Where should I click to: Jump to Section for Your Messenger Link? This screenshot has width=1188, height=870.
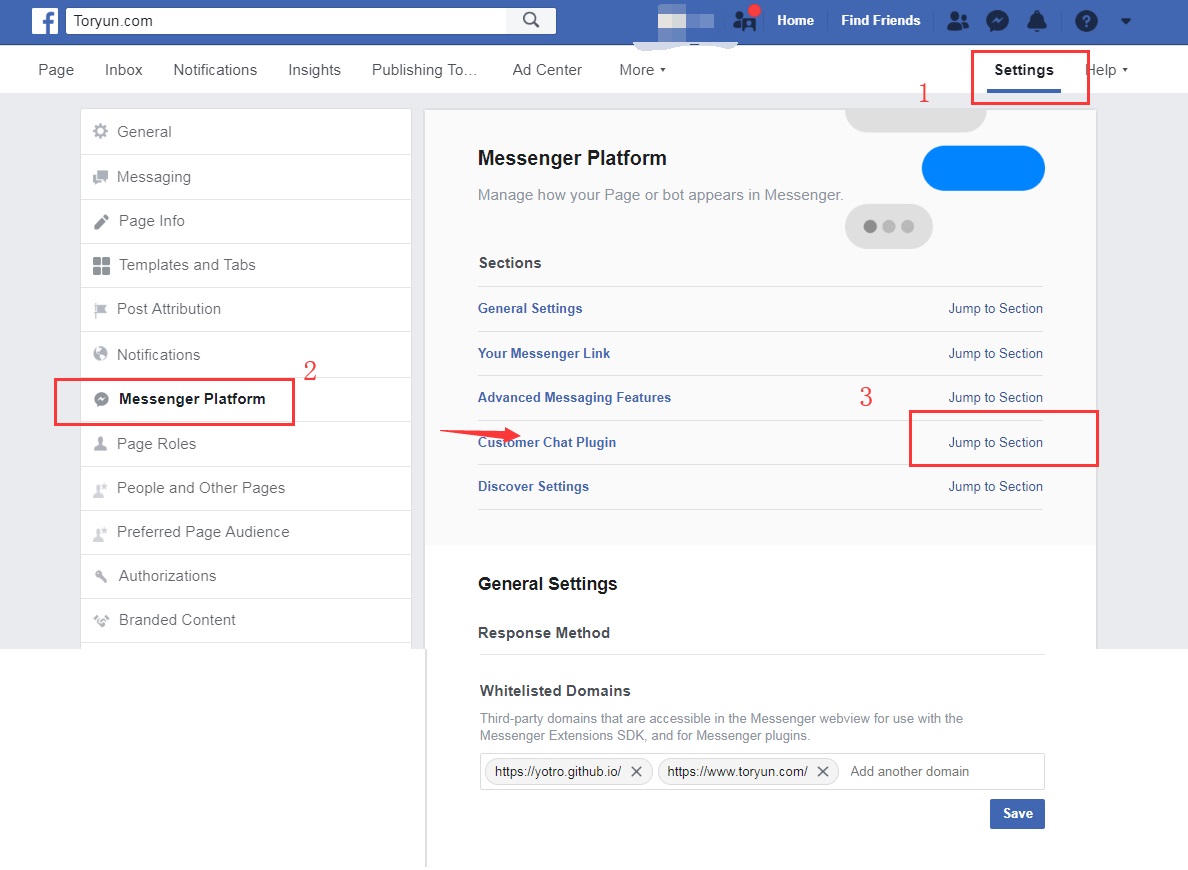click(x=996, y=353)
